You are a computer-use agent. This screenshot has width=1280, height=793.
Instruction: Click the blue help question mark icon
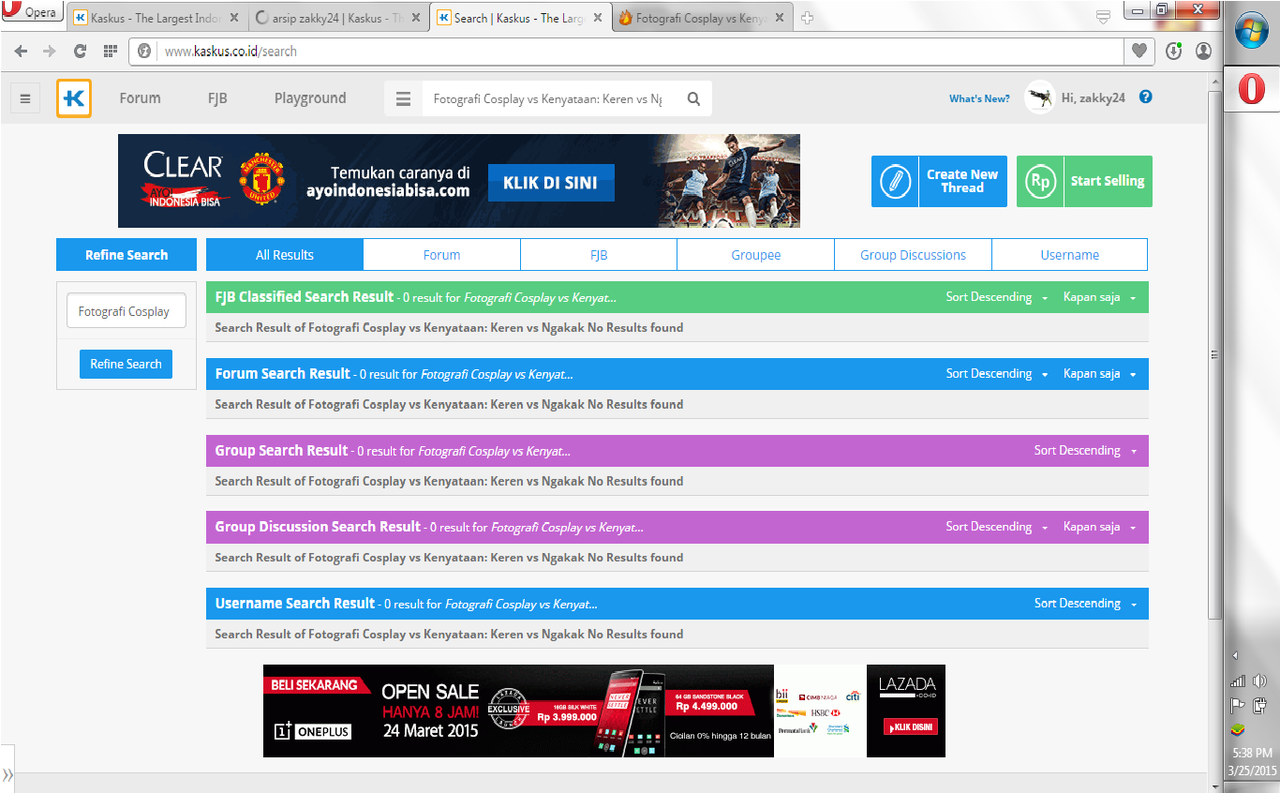[1146, 97]
